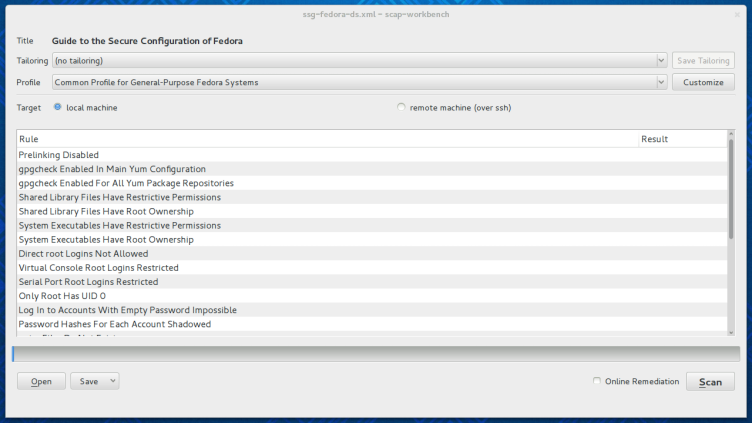The width and height of the screenshot is (752, 423).
Task: Click the Rule column header
Action: coord(328,139)
